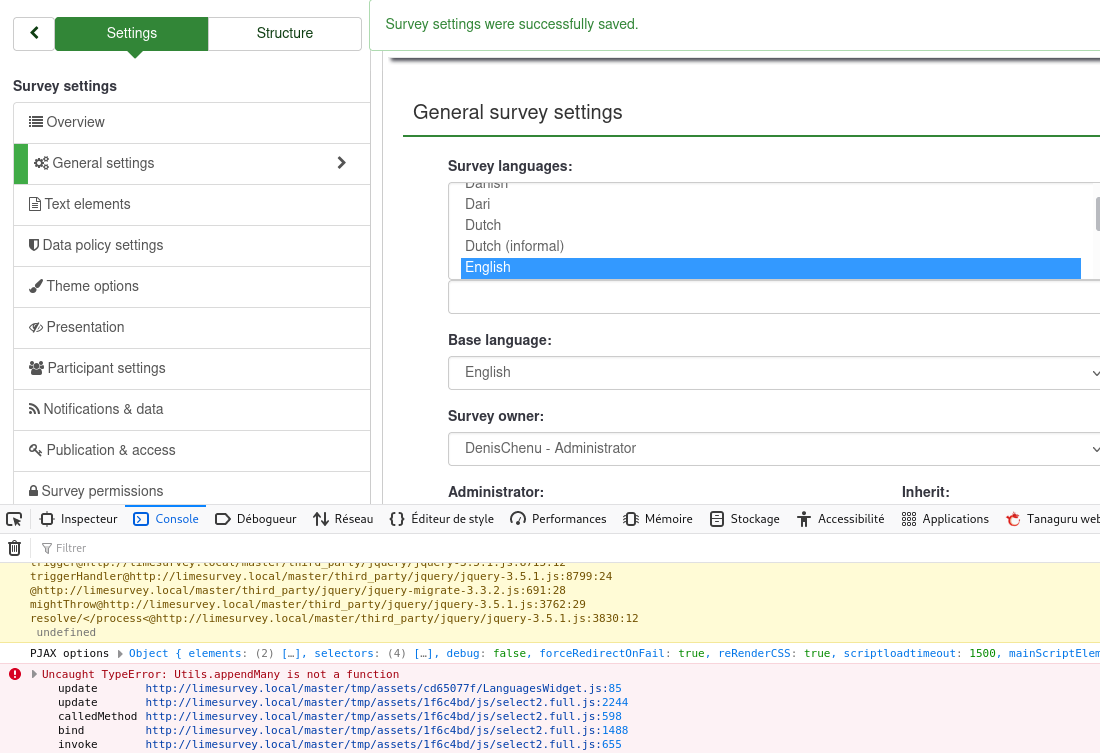Image resolution: width=1100 pixels, height=753 pixels.
Task: Click the Presentation eye icon
Action: (36, 327)
